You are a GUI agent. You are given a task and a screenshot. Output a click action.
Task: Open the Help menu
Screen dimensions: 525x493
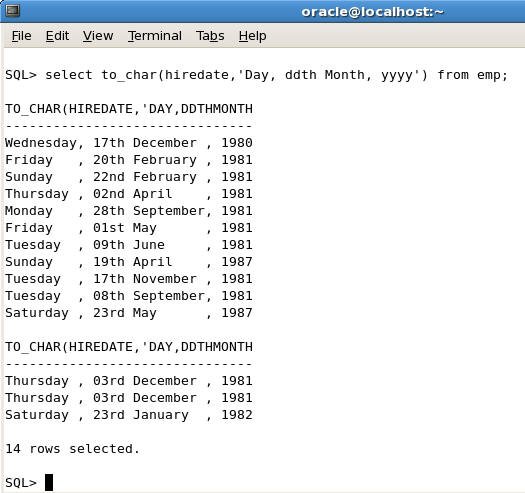pyautogui.click(x=252, y=36)
